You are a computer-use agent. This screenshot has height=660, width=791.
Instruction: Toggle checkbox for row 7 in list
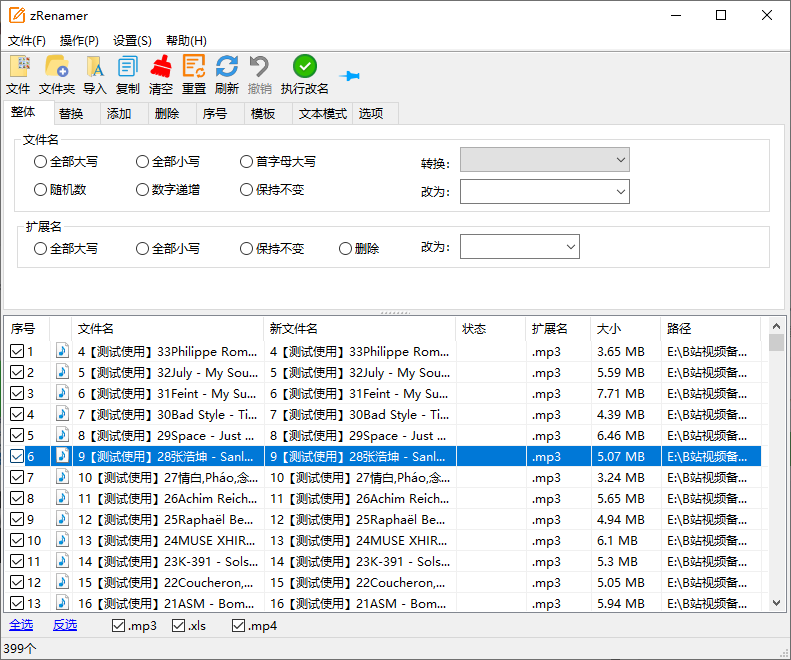(x=17, y=477)
